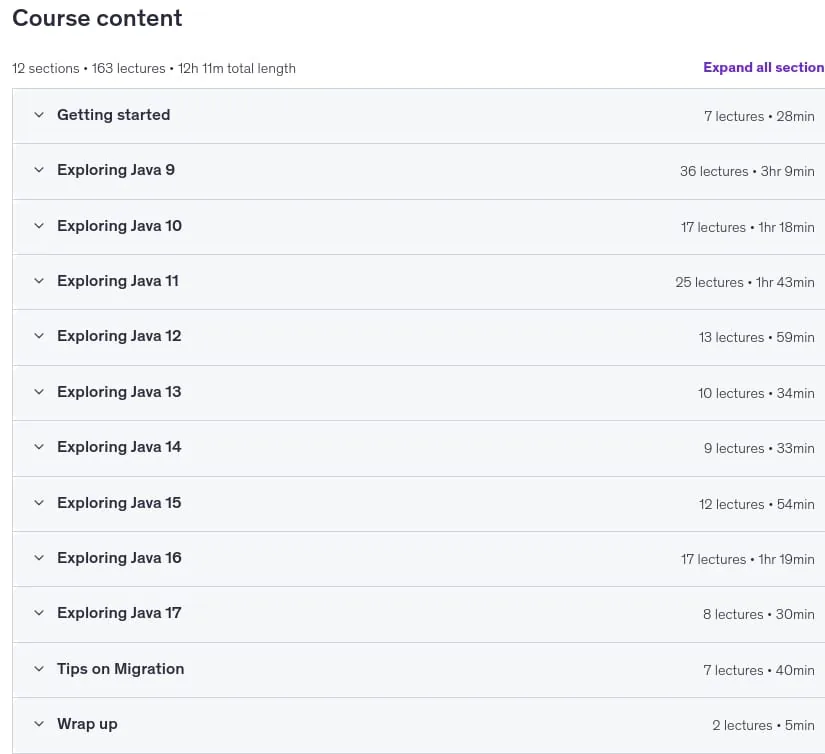825x754 pixels.
Task: Click '17 lectures • 1hr 19min' text
Action: 748,559
